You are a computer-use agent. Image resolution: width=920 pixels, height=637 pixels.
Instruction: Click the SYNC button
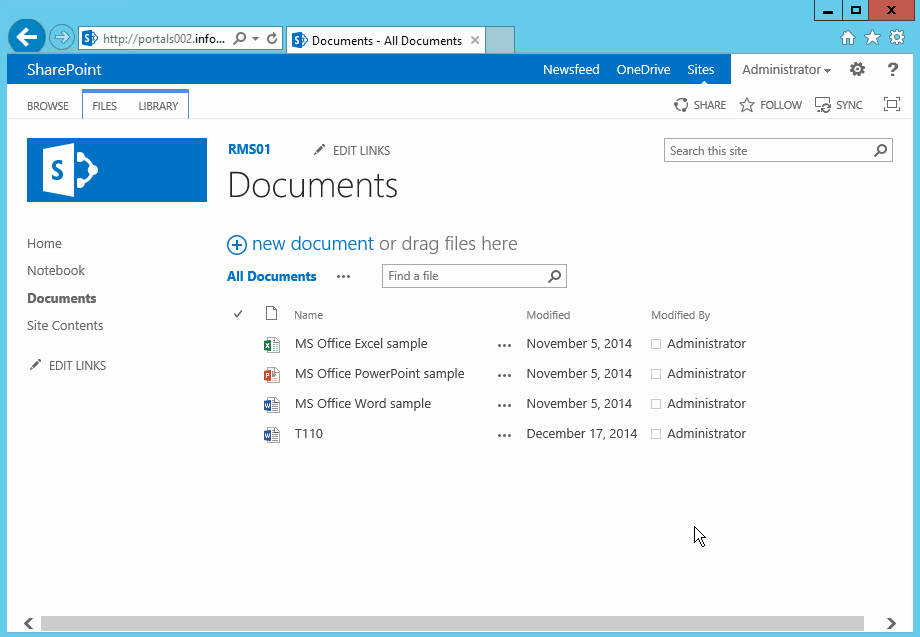tap(838, 105)
